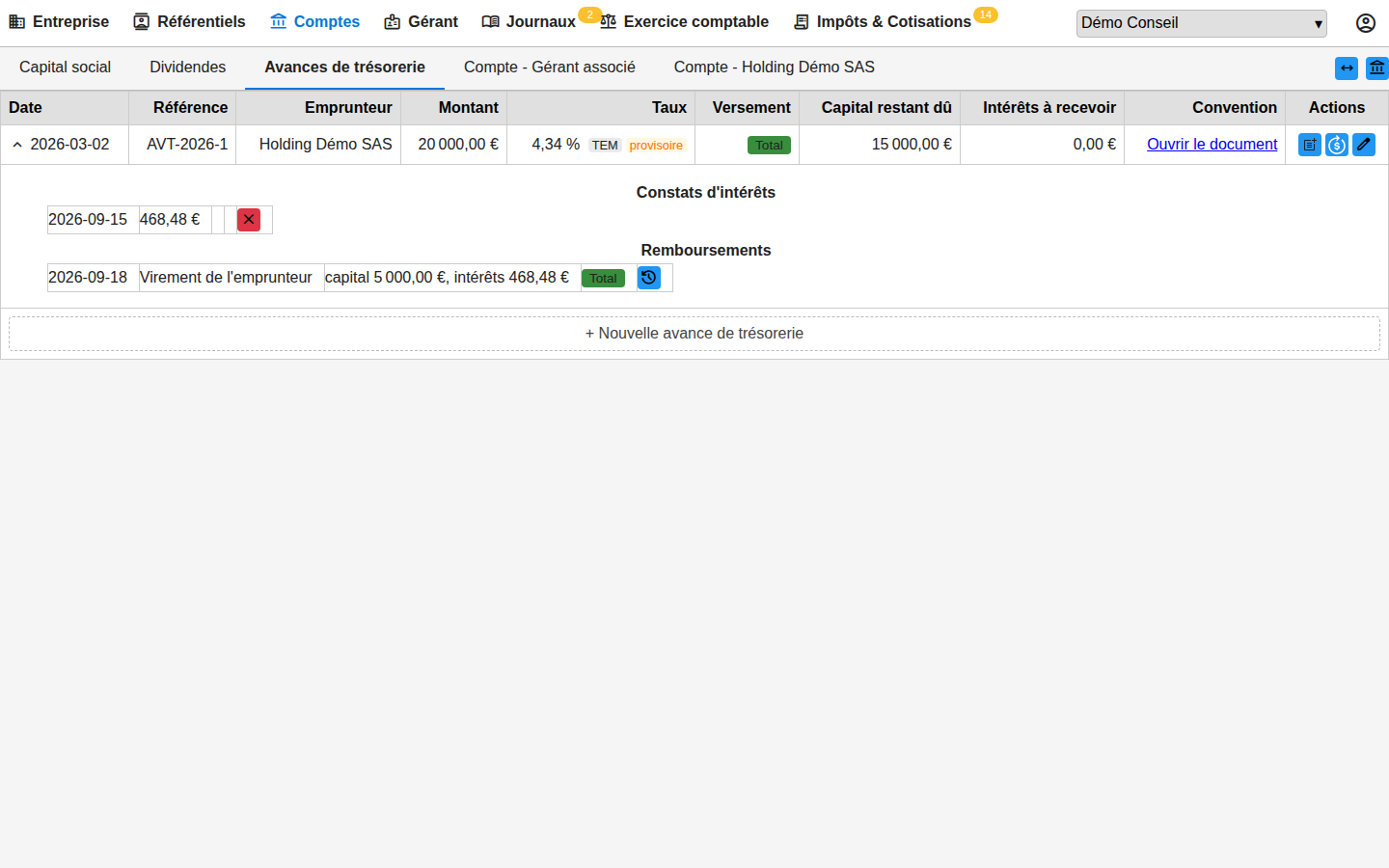Click the provisoire rate label
1389x868 pixels.
pos(656,146)
